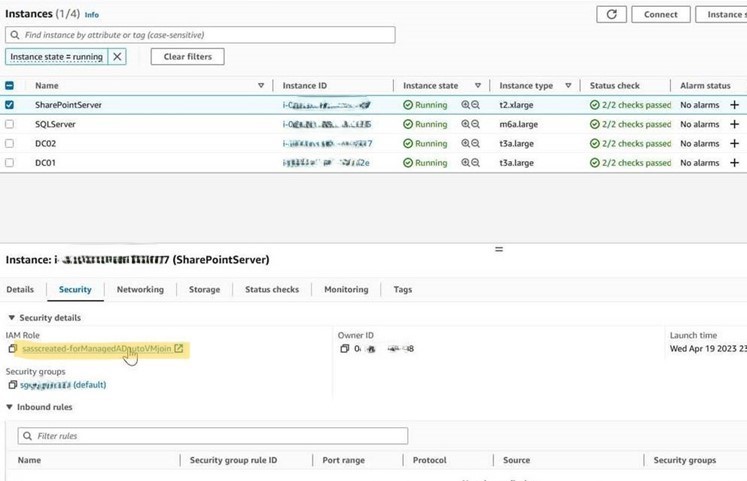This screenshot has width=747, height=481.
Task: Open the Info link beside Instances
Action: [x=91, y=15]
